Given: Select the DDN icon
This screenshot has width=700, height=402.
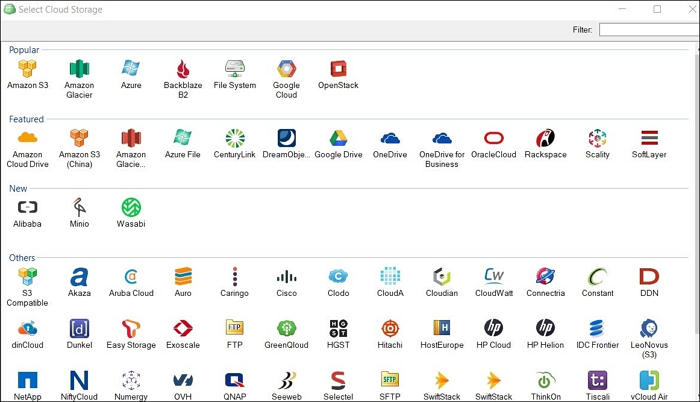Looking at the screenshot, I should click(x=649, y=282).
